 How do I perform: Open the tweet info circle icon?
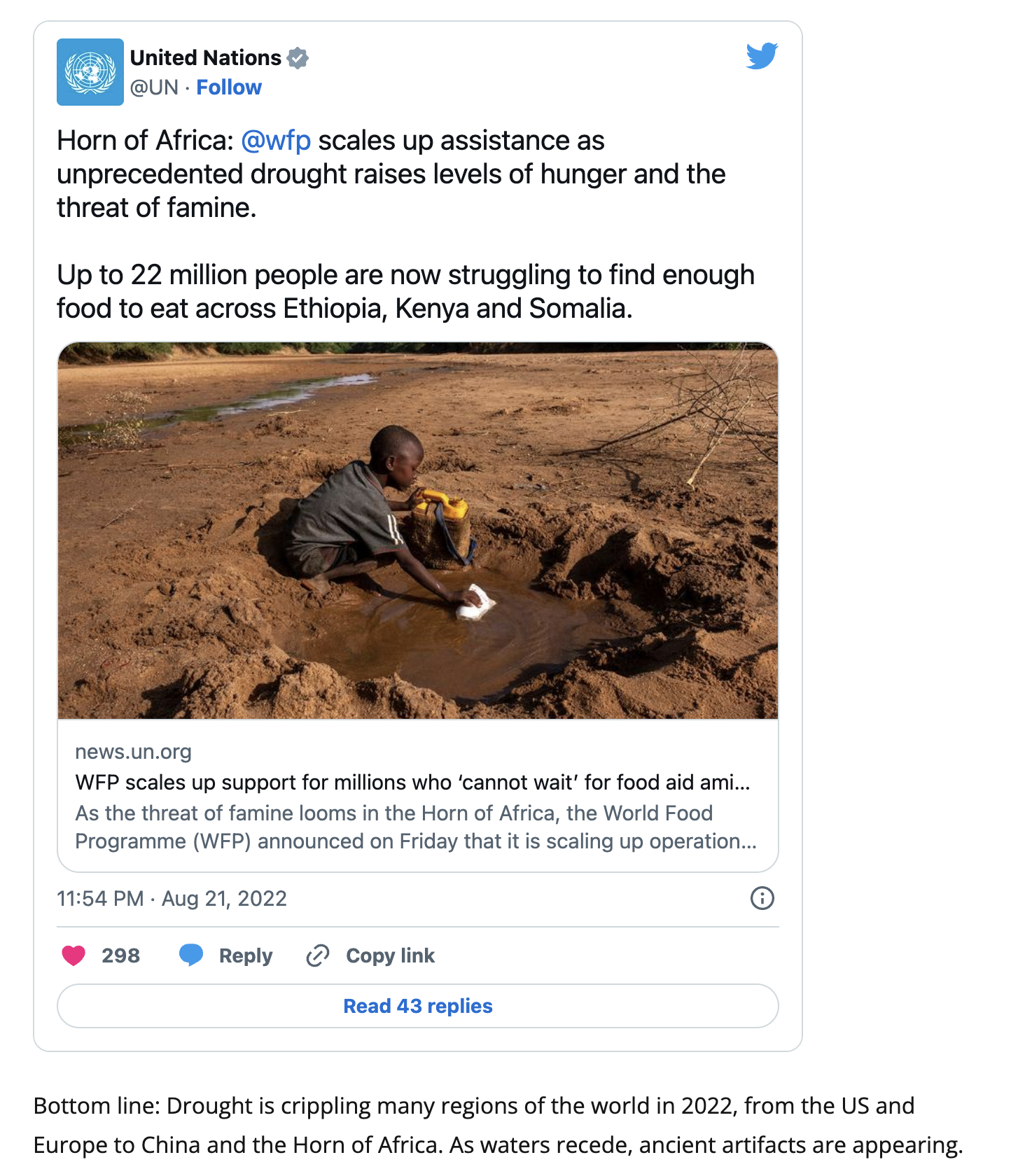pyautogui.click(x=762, y=898)
